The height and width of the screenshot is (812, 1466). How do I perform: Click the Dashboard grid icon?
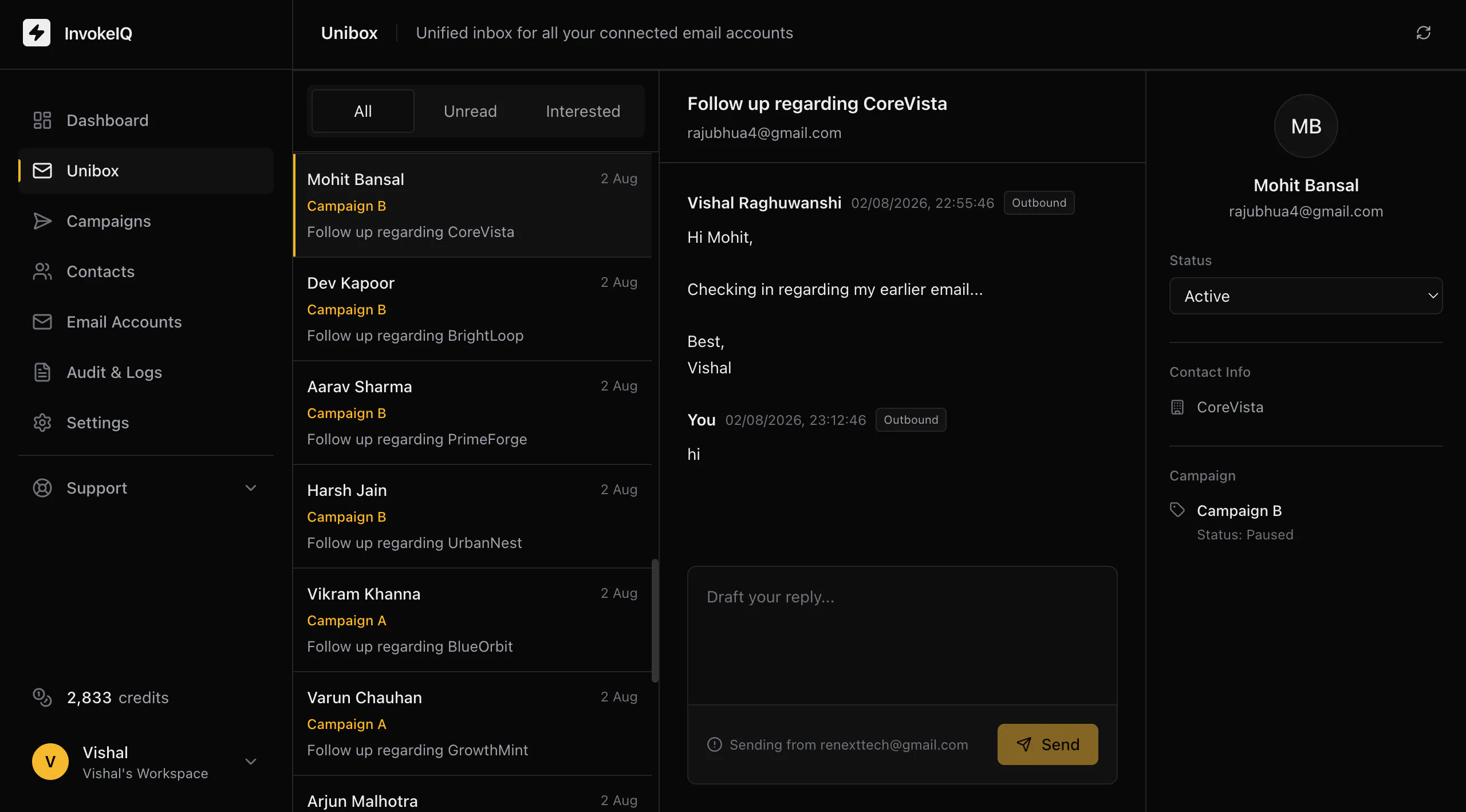pos(42,120)
